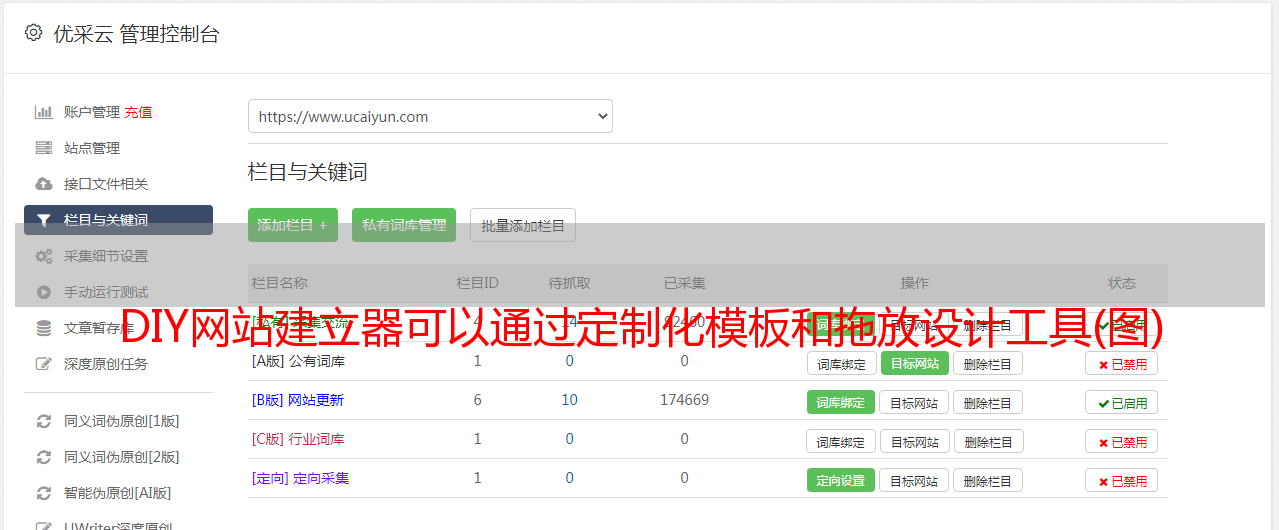The width and height of the screenshot is (1279, 530).
Task: Click the 栏目与关键词 page heading
Action: pos(308,172)
